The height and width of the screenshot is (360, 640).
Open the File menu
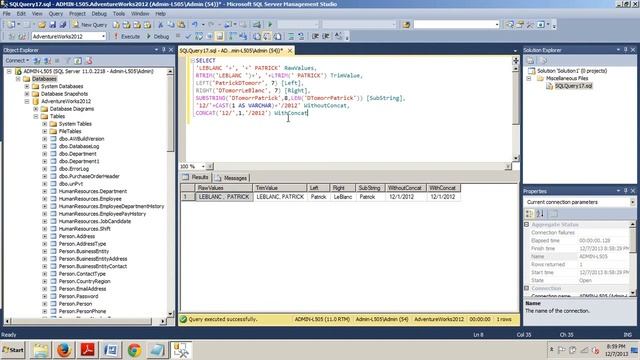click(7, 13)
